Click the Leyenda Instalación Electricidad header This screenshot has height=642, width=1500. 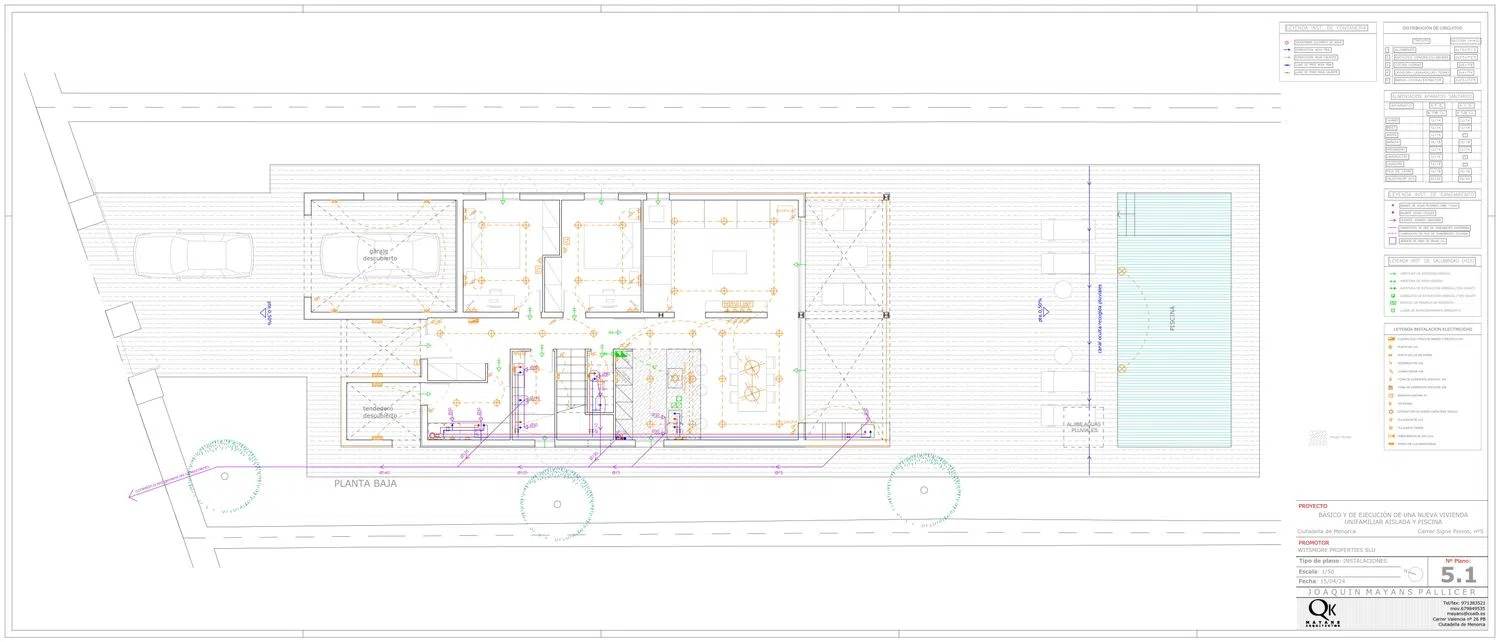click(x=1431, y=328)
